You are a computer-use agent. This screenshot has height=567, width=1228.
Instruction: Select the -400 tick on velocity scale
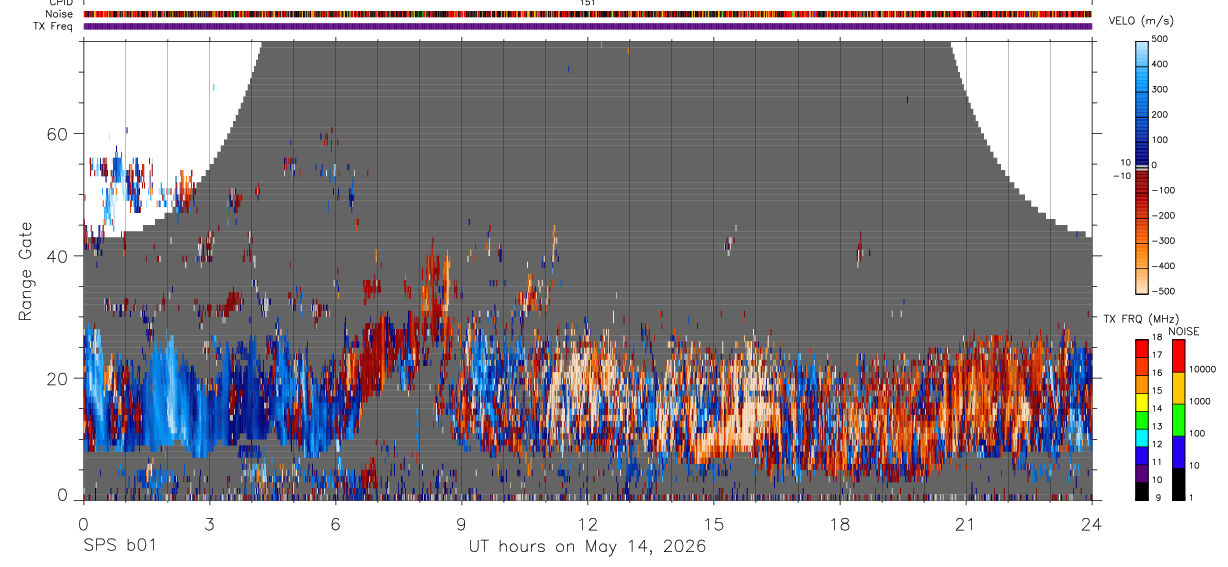[x=1164, y=266]
